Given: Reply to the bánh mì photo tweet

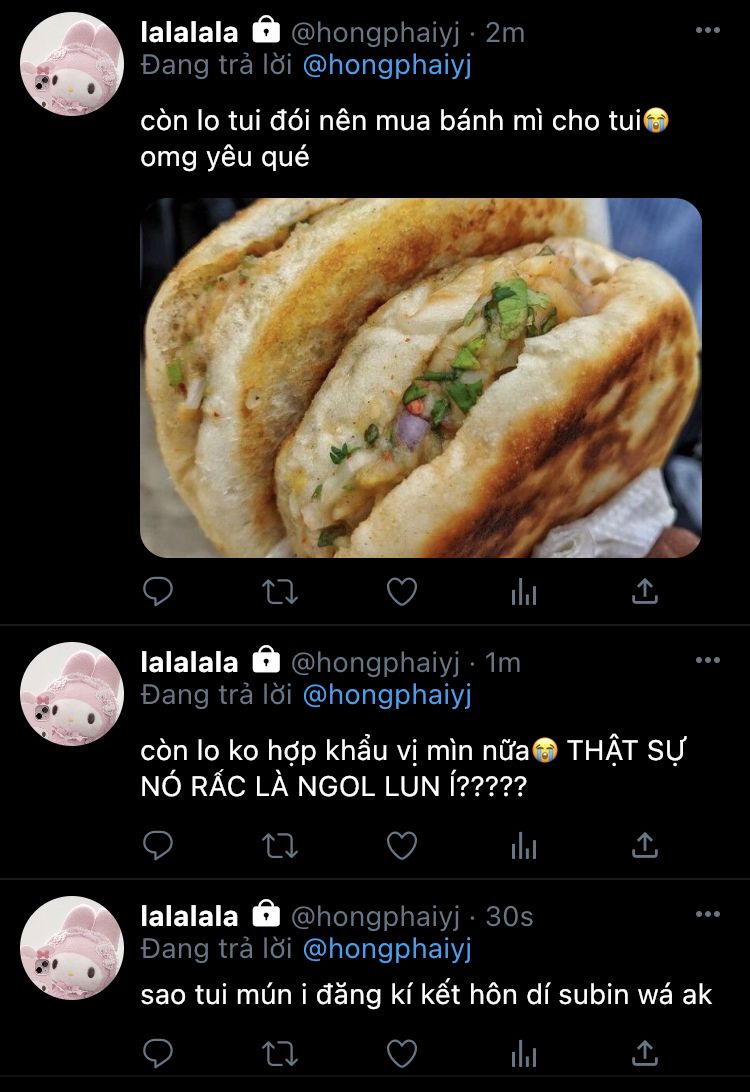Looking at the screenshot, I should click(158, 592).
